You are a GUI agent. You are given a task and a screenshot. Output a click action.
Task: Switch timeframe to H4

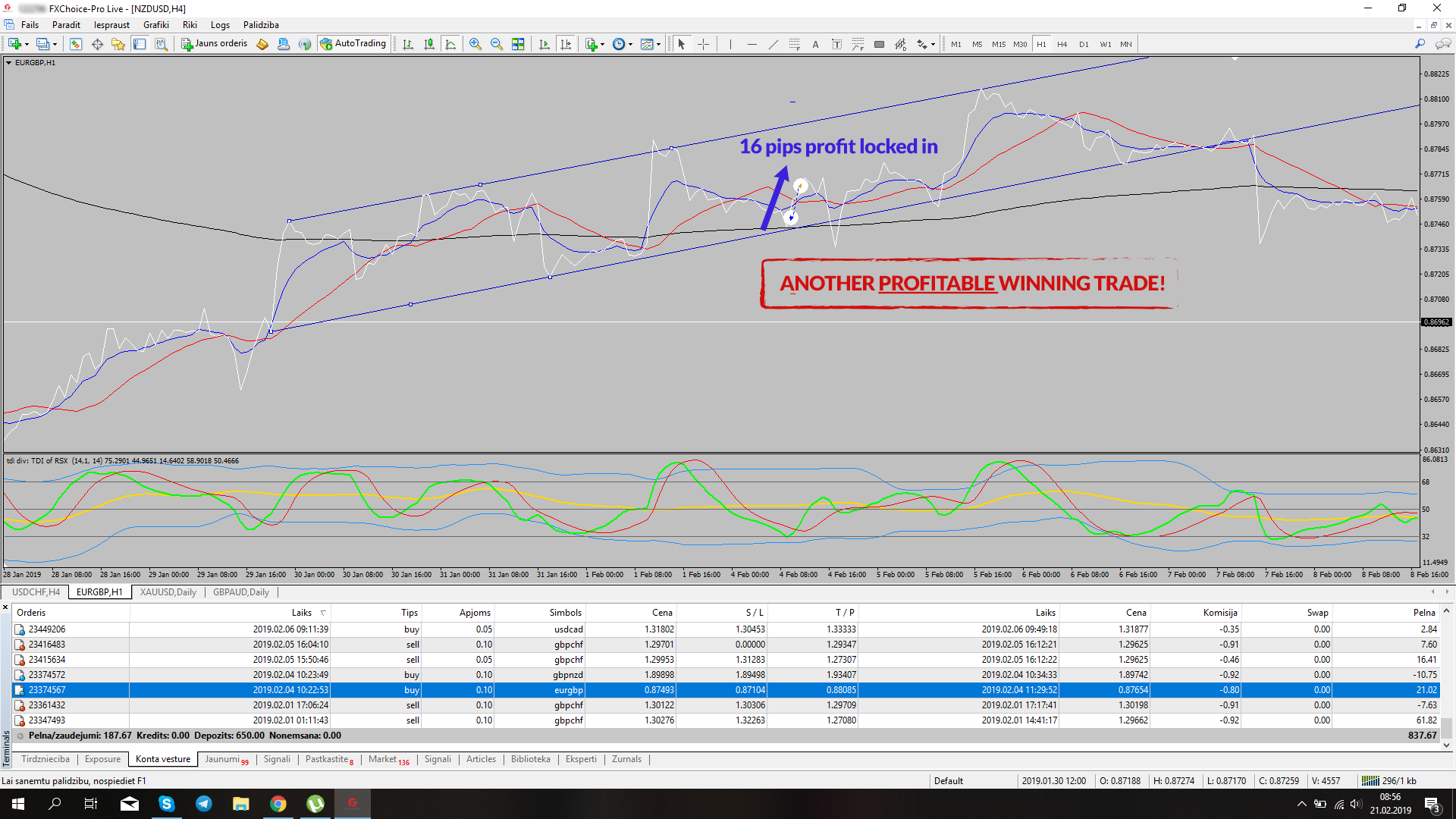(x=1062, y=44)
